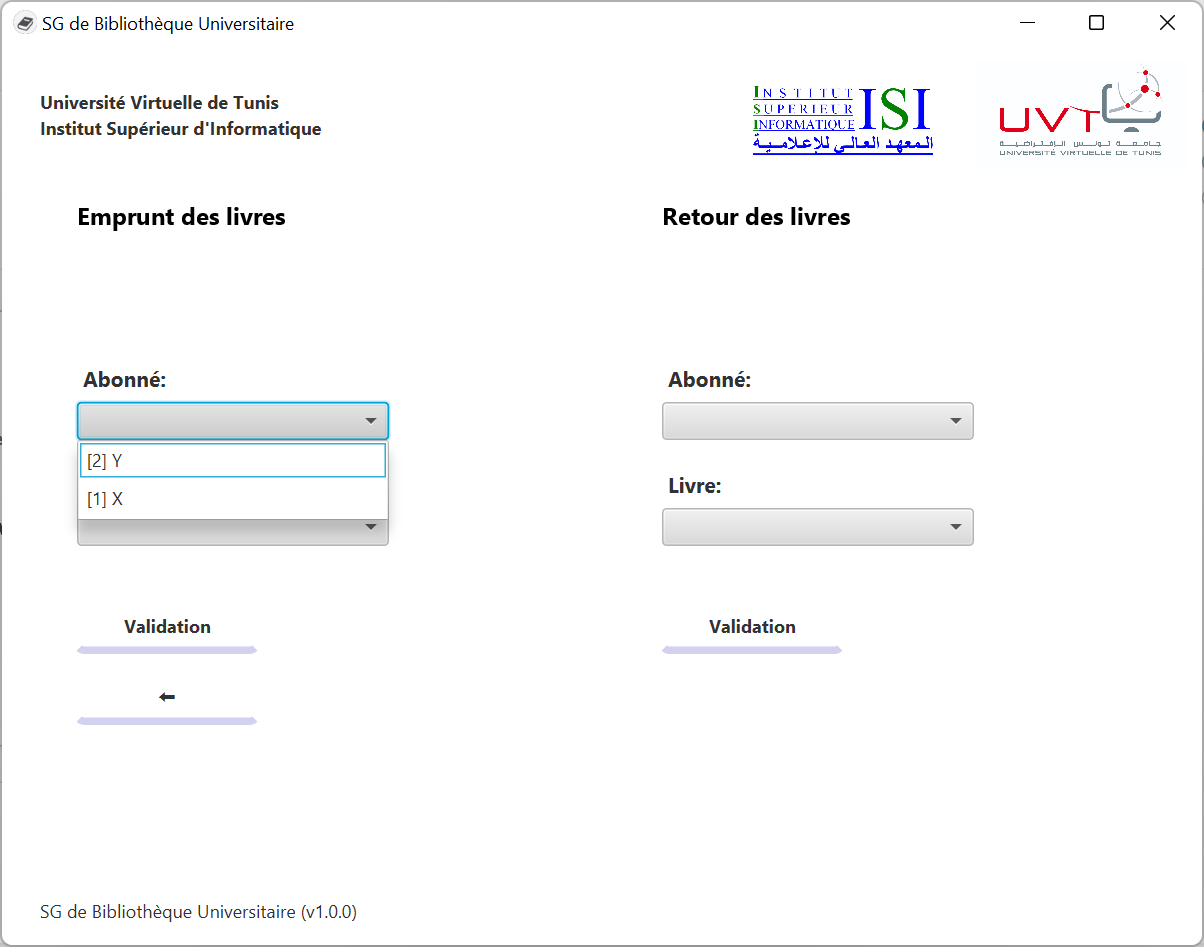Click the ISI institute logo

point(843,120)
